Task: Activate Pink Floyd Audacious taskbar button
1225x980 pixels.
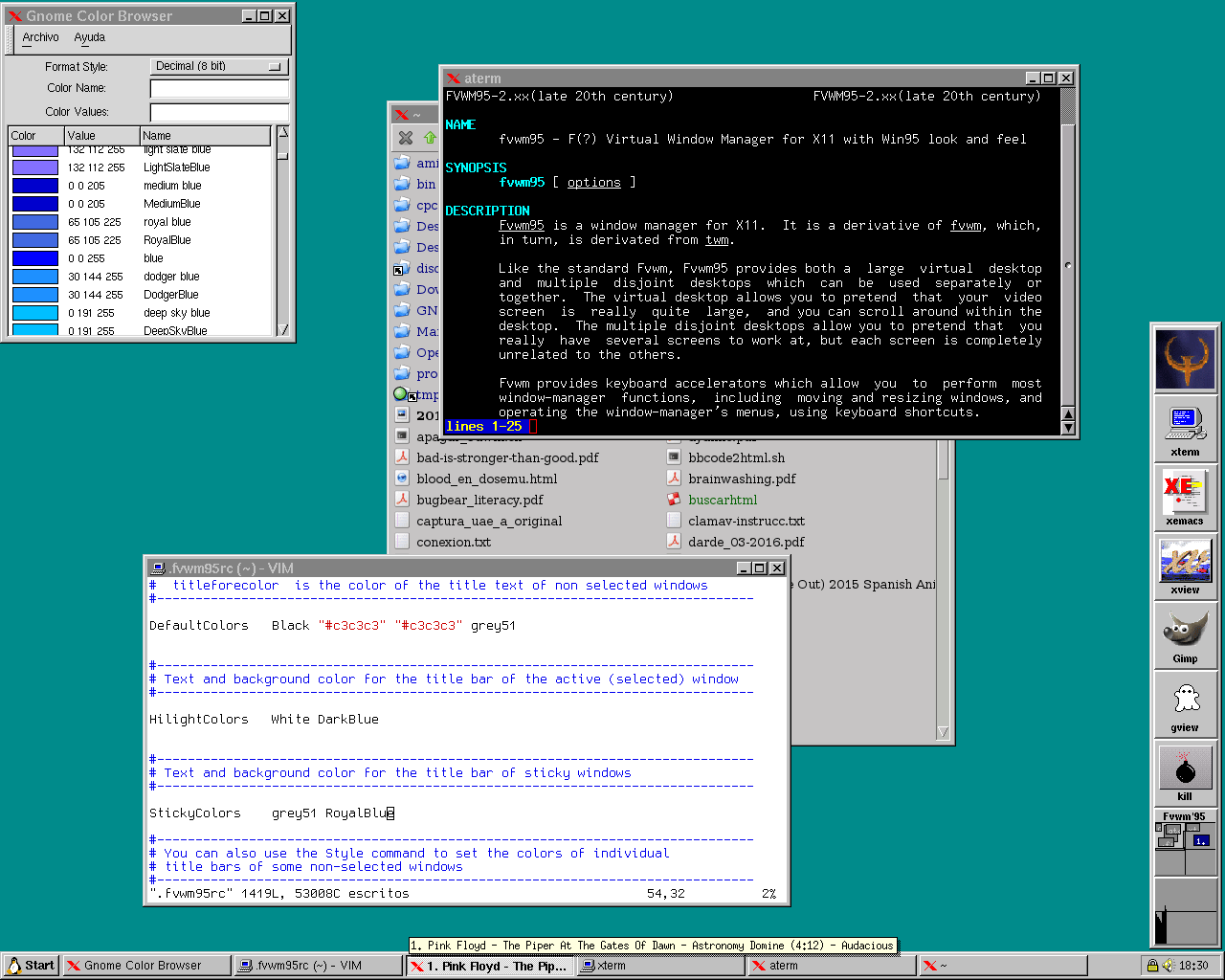Action: pyautogui.click(x=490, y=966)
